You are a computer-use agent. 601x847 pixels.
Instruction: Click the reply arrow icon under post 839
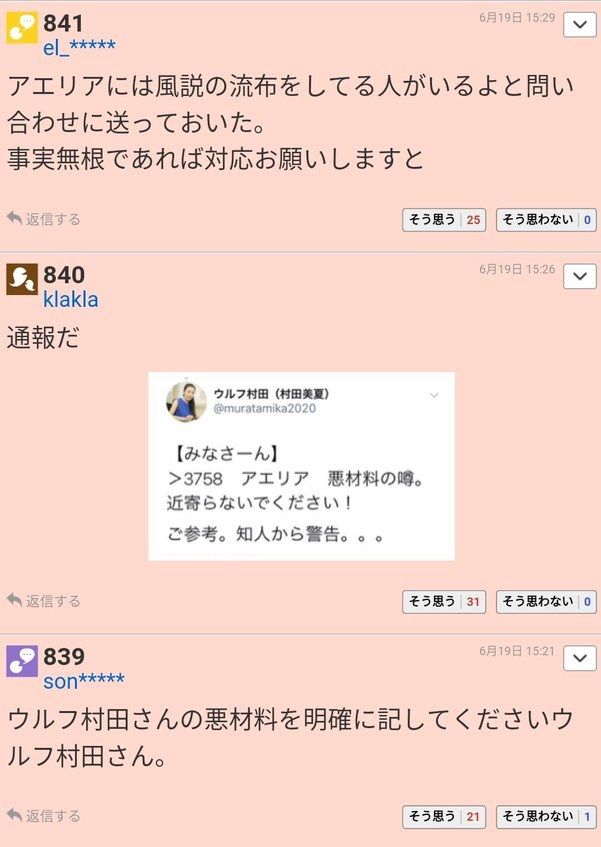(x=15, y=815)
